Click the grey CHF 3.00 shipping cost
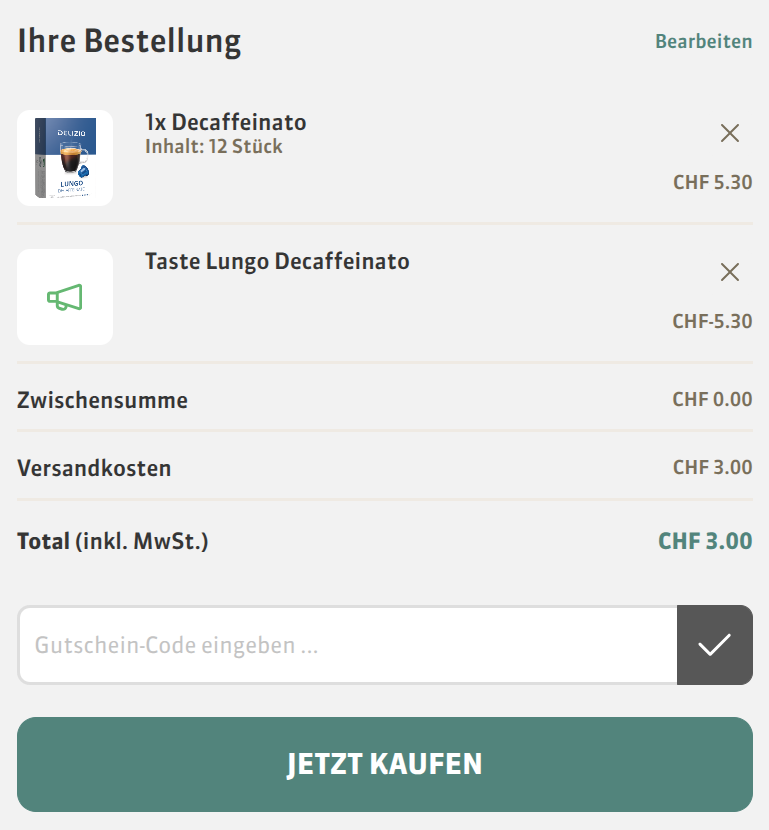 pyautogui.click(x=712, y=467)
